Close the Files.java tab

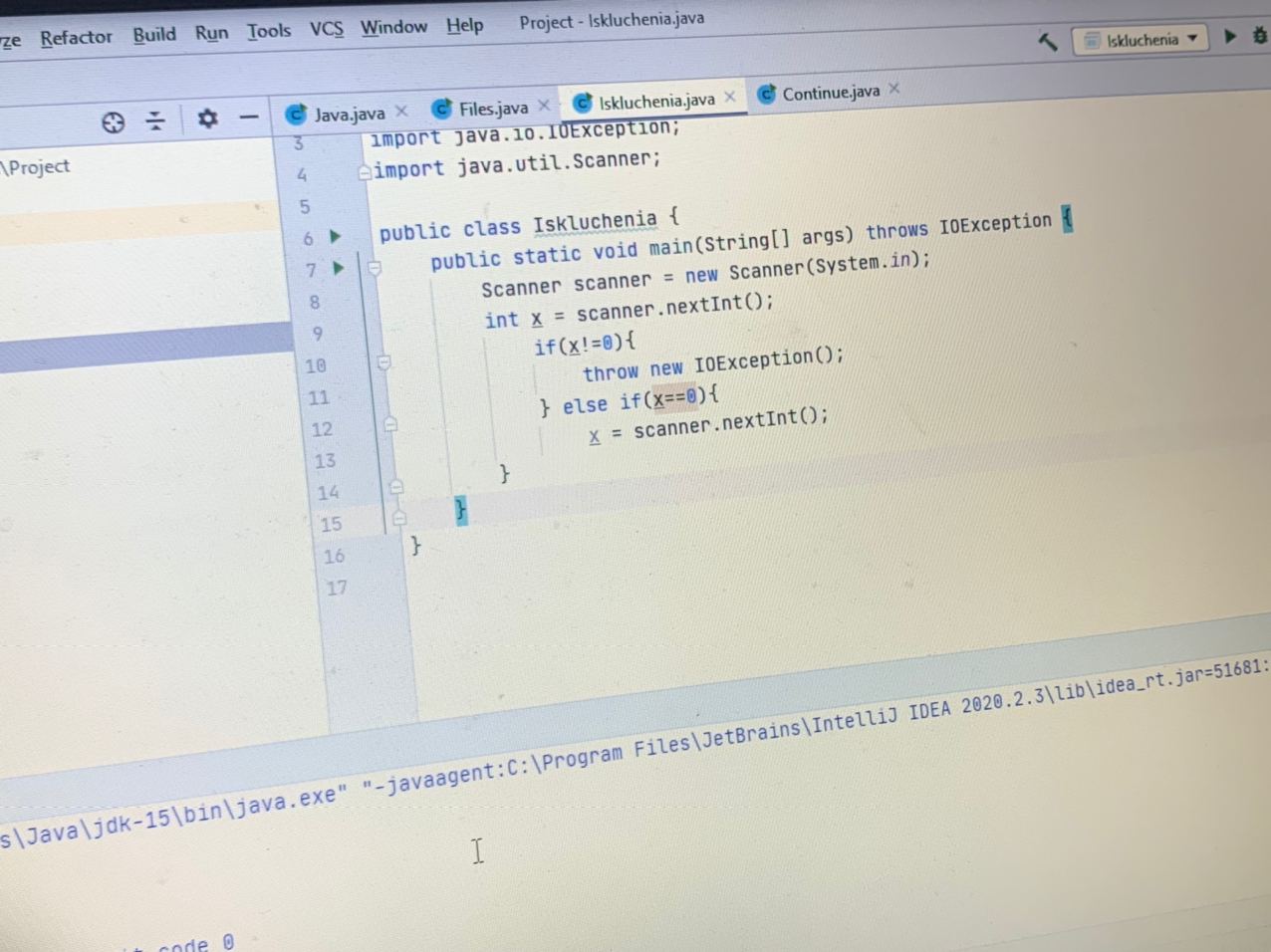click(x=544, y=105)
